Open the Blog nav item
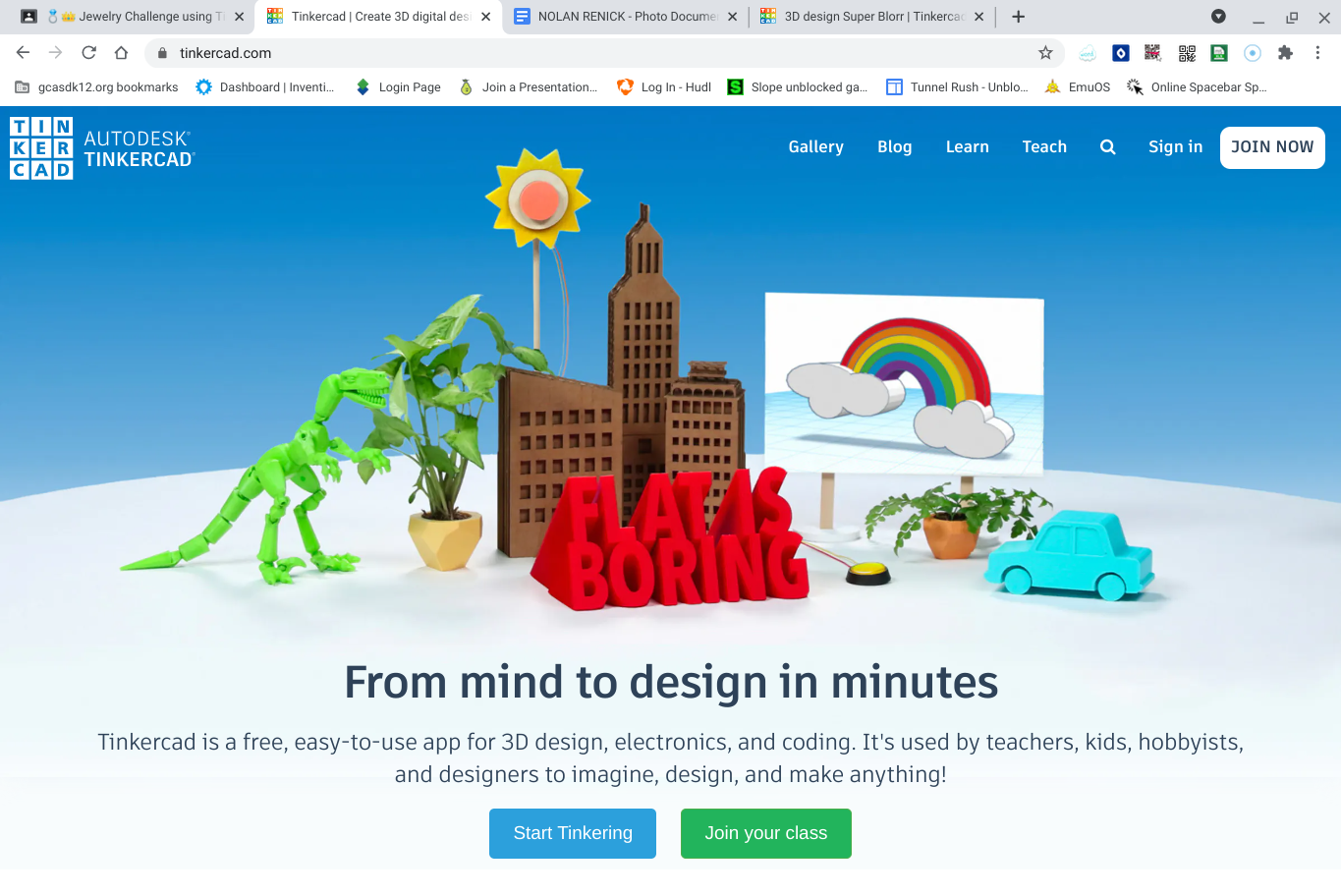1341x896 pixels. pos(894,147)
